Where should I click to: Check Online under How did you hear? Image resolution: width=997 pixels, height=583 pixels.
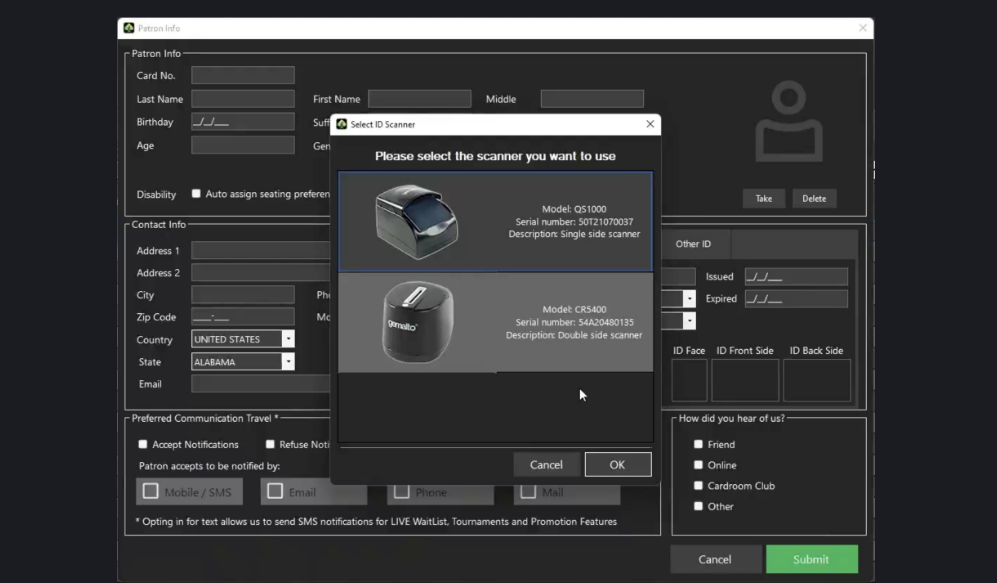698,465
